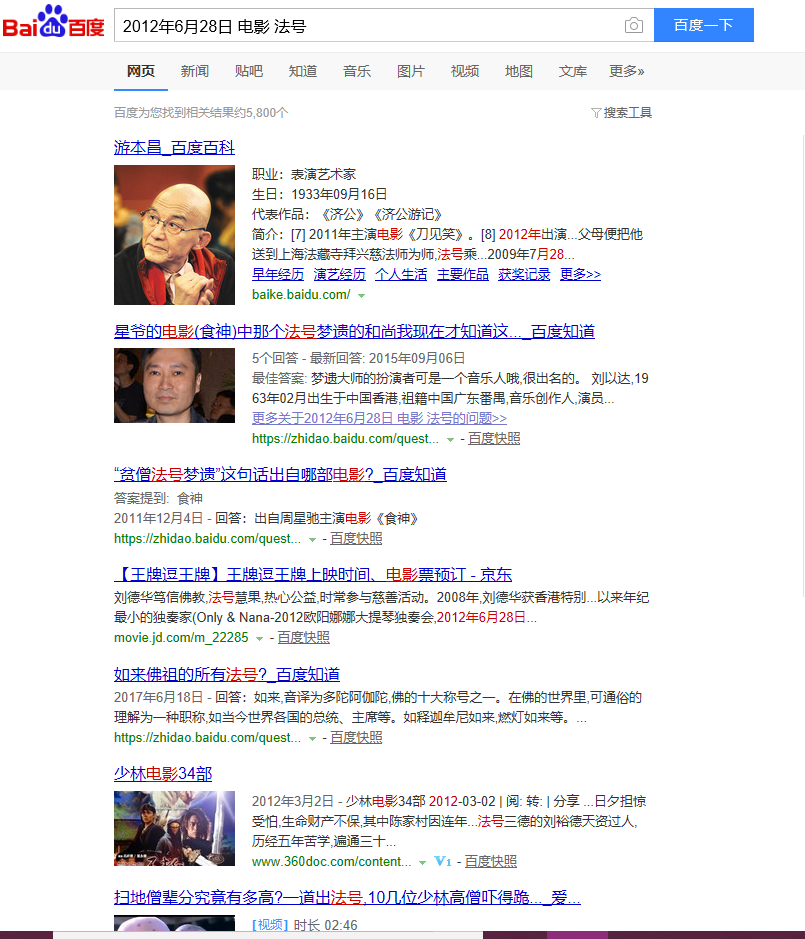This screenshot has width=805, height=939.
Task: Open the 获奖记录 link
Action: (x=524, y=274)
